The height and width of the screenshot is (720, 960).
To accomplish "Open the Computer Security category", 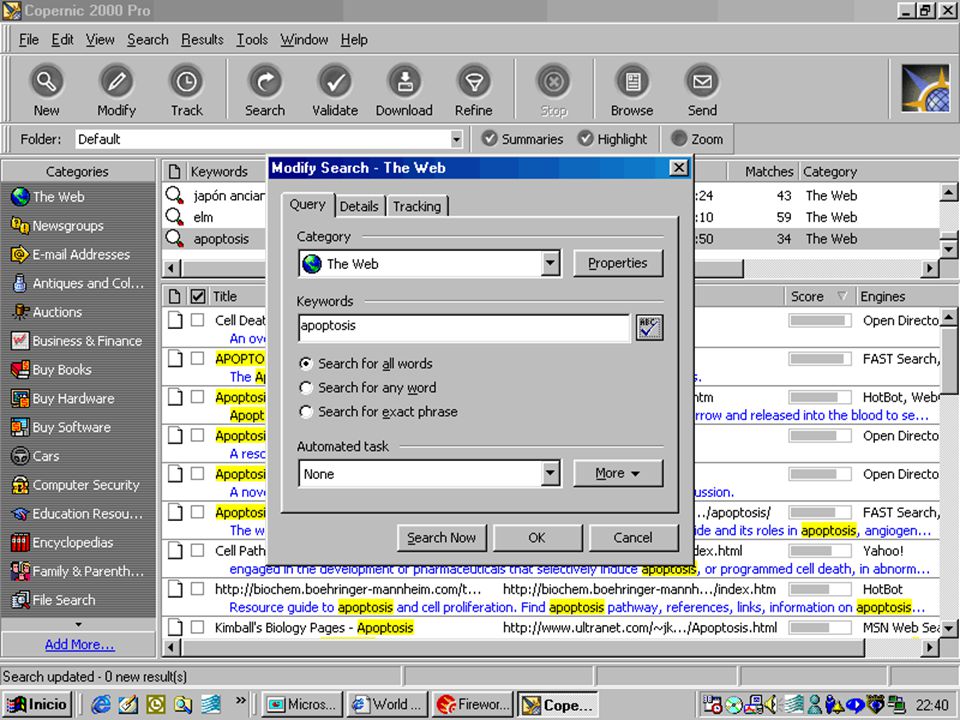I will tap(75, 484).
